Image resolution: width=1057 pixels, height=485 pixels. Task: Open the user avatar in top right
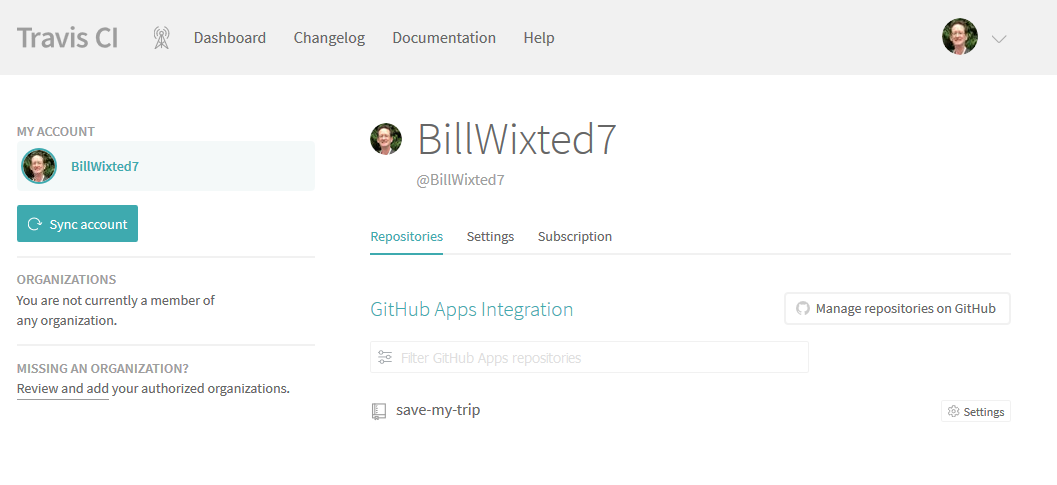pos(960,37)
